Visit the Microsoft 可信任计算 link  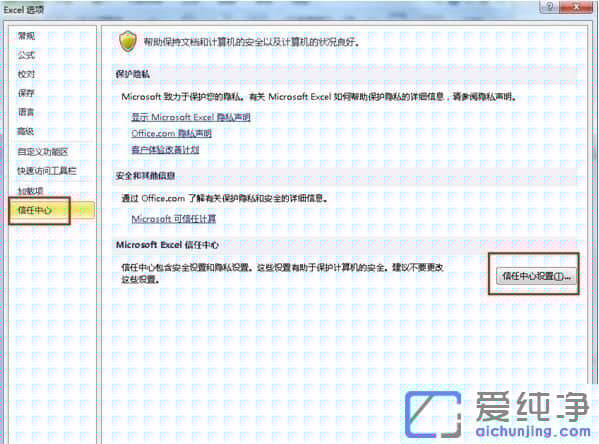pyautogui.click(x=174, y=219)
